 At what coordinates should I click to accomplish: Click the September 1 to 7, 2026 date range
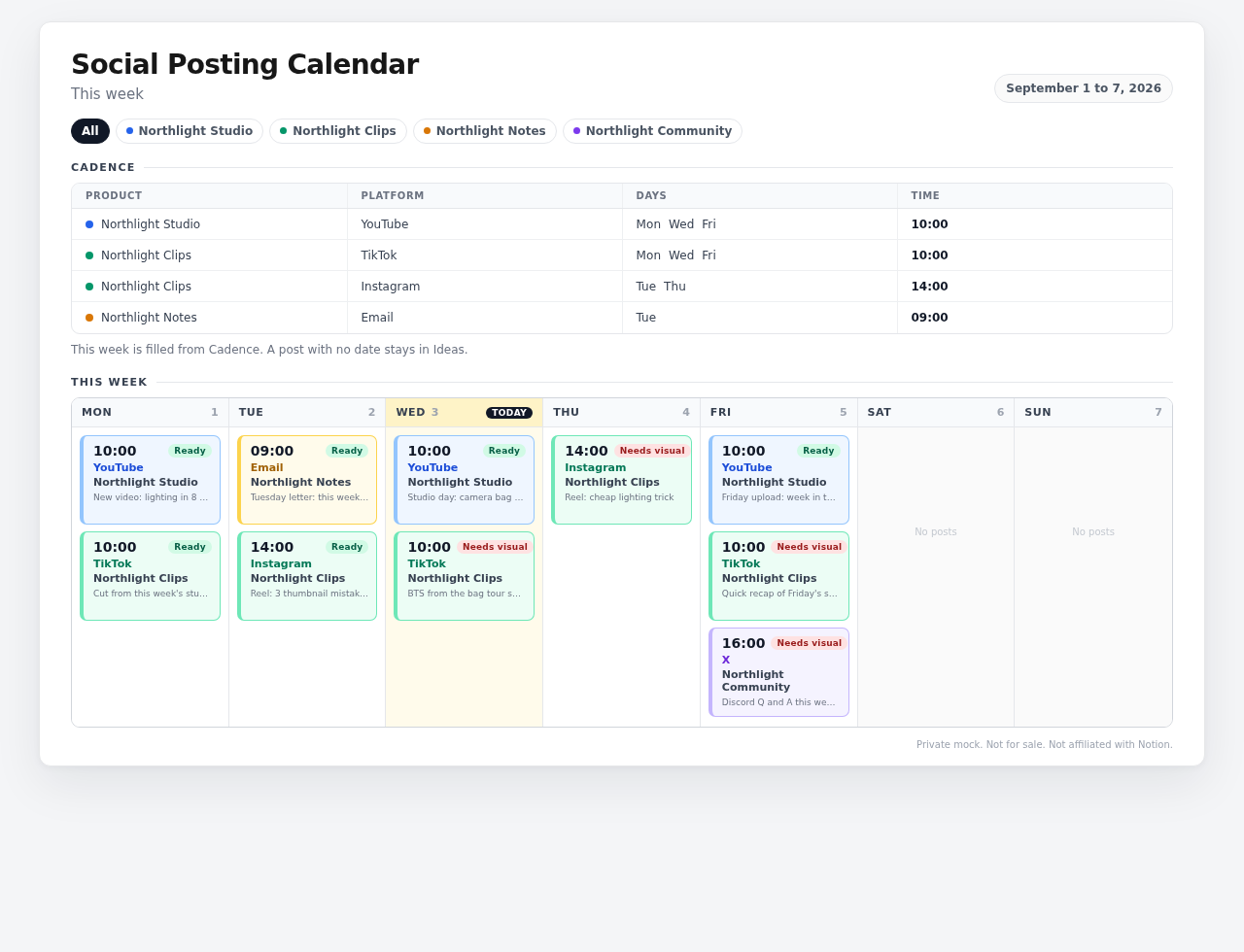pos(1084,88)
